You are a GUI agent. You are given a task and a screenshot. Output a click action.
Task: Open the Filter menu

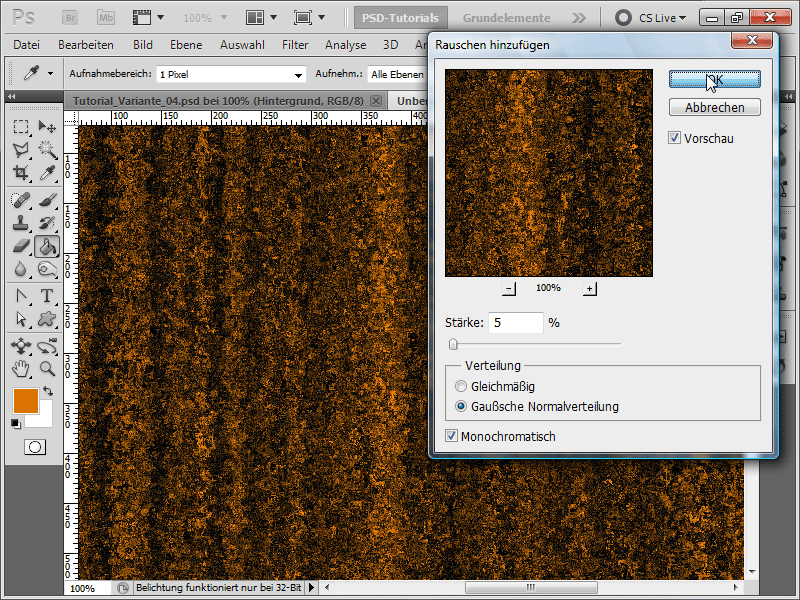(x=295, y=45)
